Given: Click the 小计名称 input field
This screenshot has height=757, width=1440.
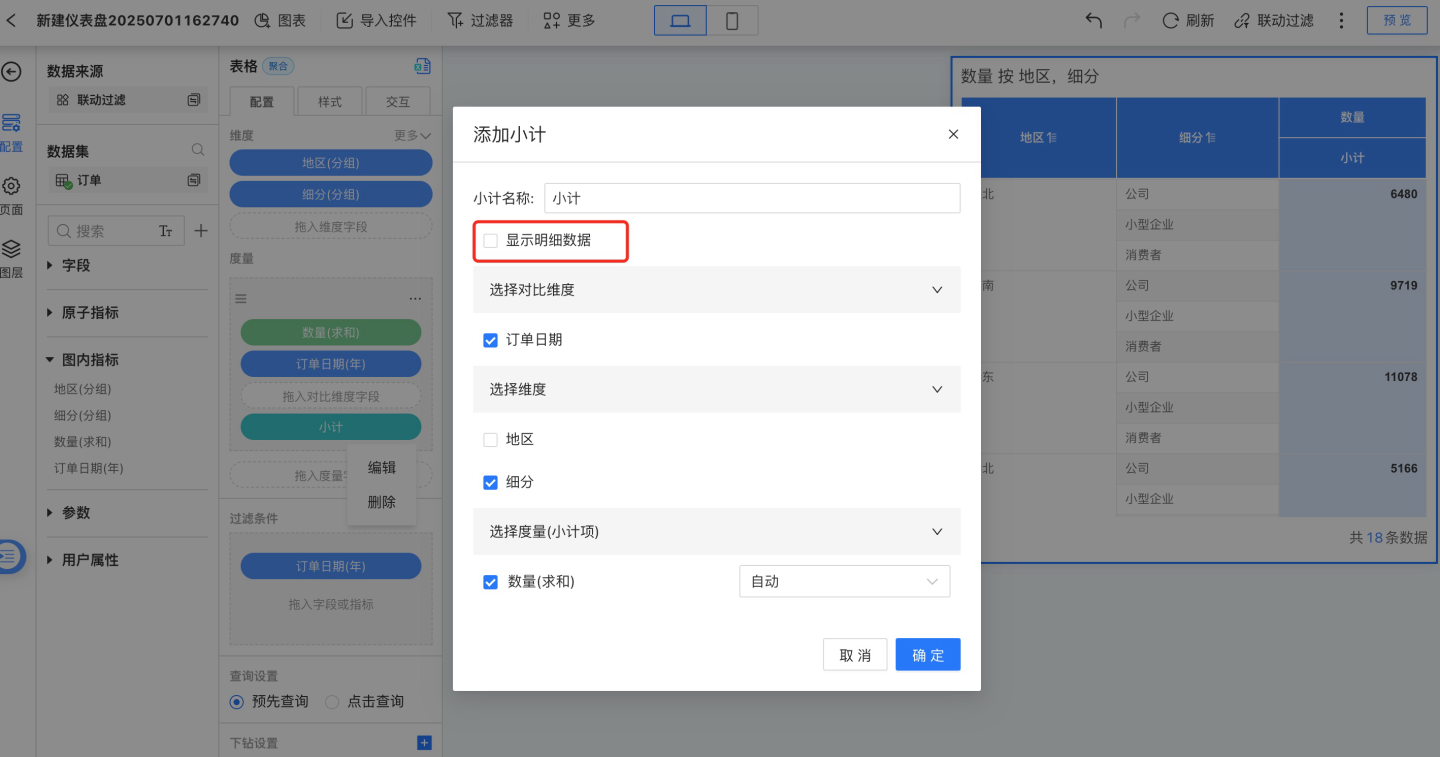Looking at the screenshot, I should click(751, 198).
